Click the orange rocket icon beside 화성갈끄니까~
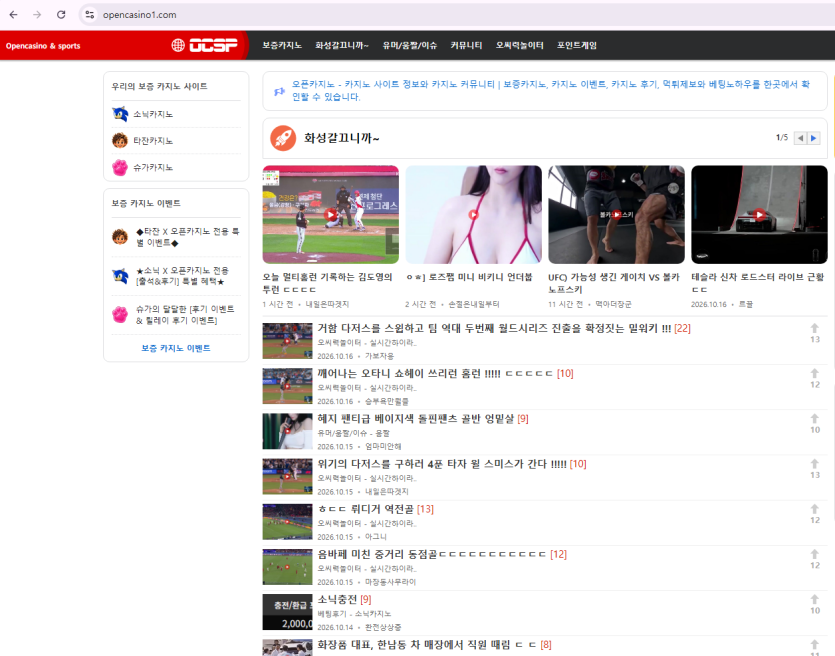The height and width of the screenshot is (656, 835). pos(283,138)
